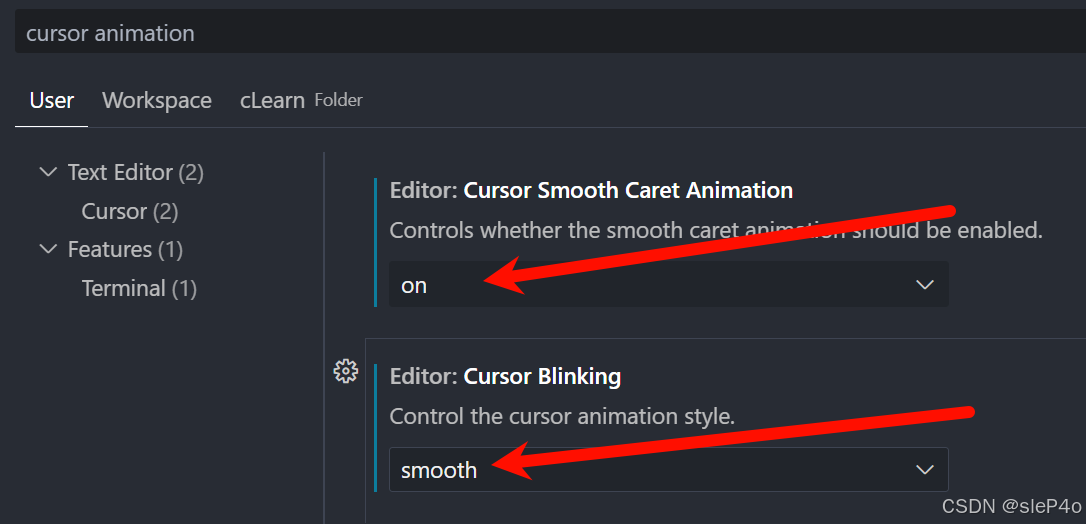The height and width of the screenshot is (524, 1086).
Task: Open the Cursor Smooth Caret Animation dropdown
Action: (x=668, y=284)
